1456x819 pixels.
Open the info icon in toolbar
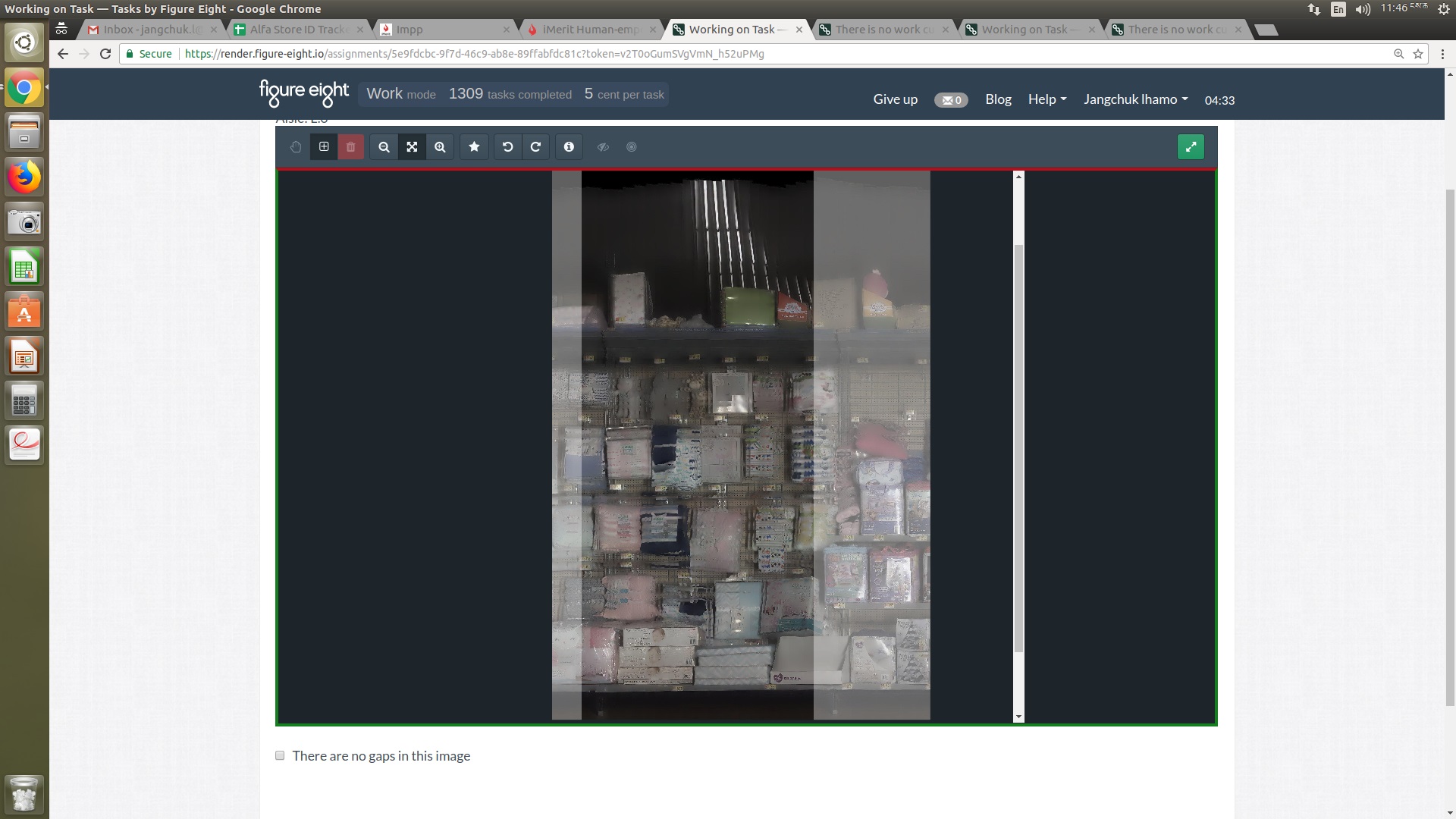click(569, 147)
